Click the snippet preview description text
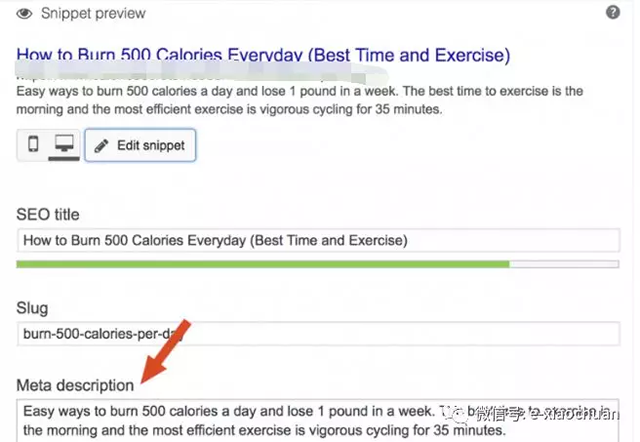The image size is (640, 442). point(300,100)
